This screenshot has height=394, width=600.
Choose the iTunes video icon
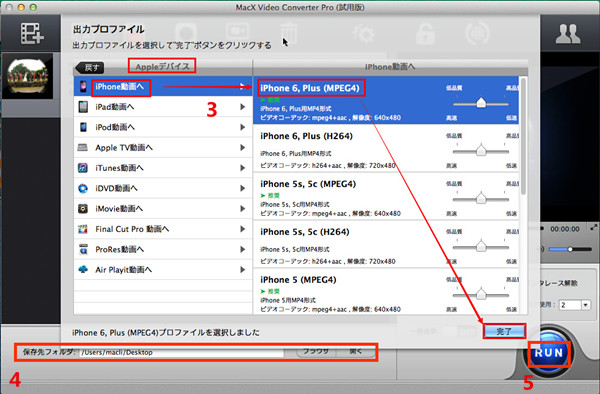(x=83, y=168)
